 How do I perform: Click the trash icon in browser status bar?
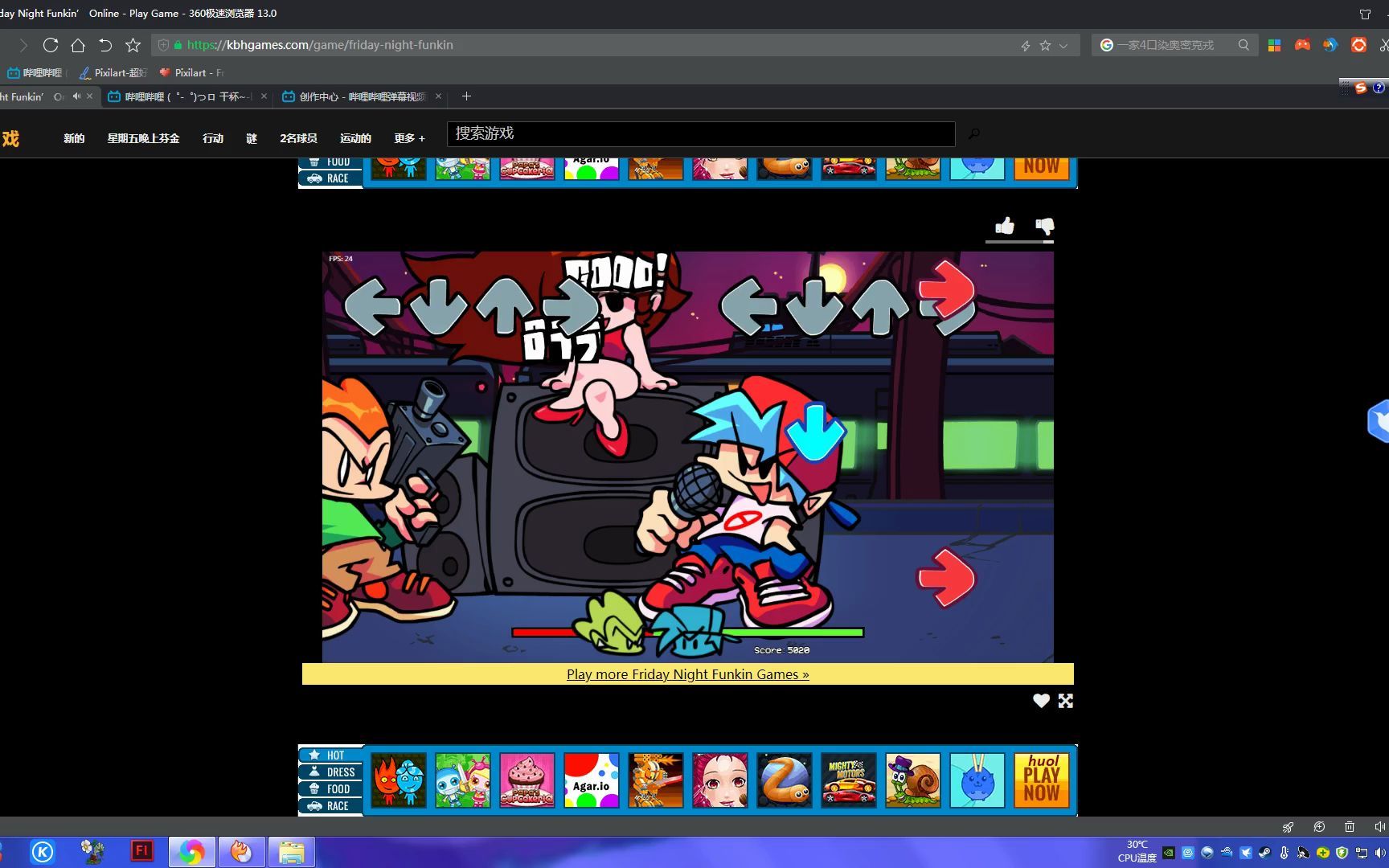coord(1350,827)
